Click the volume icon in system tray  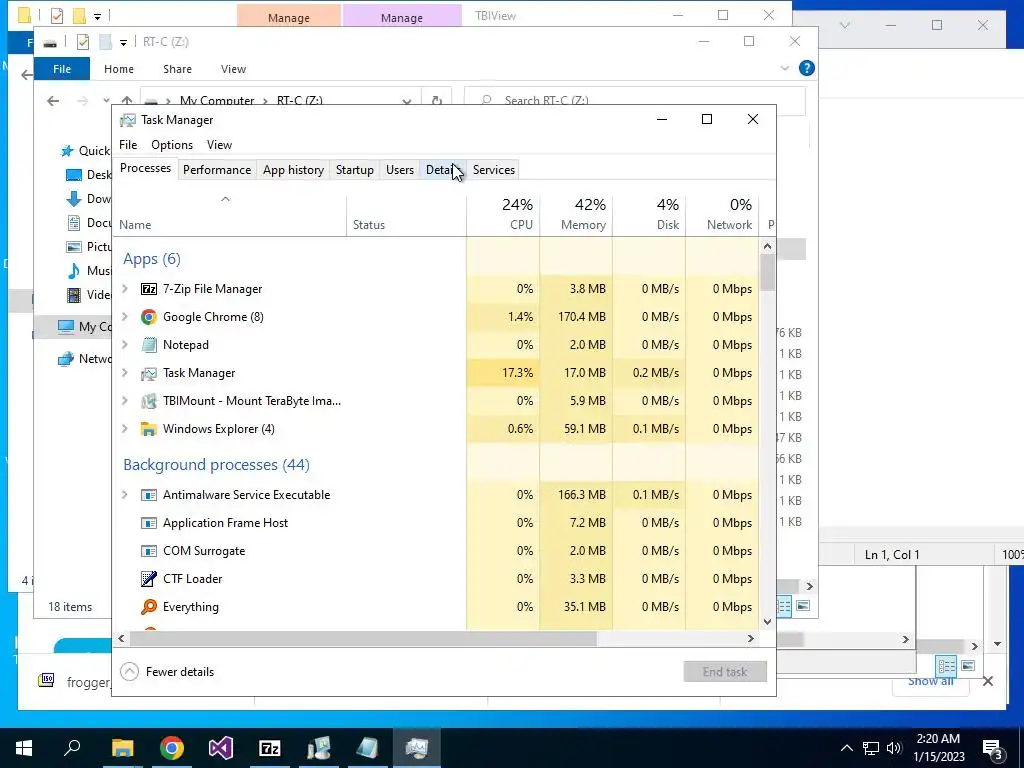click(894, 748)
